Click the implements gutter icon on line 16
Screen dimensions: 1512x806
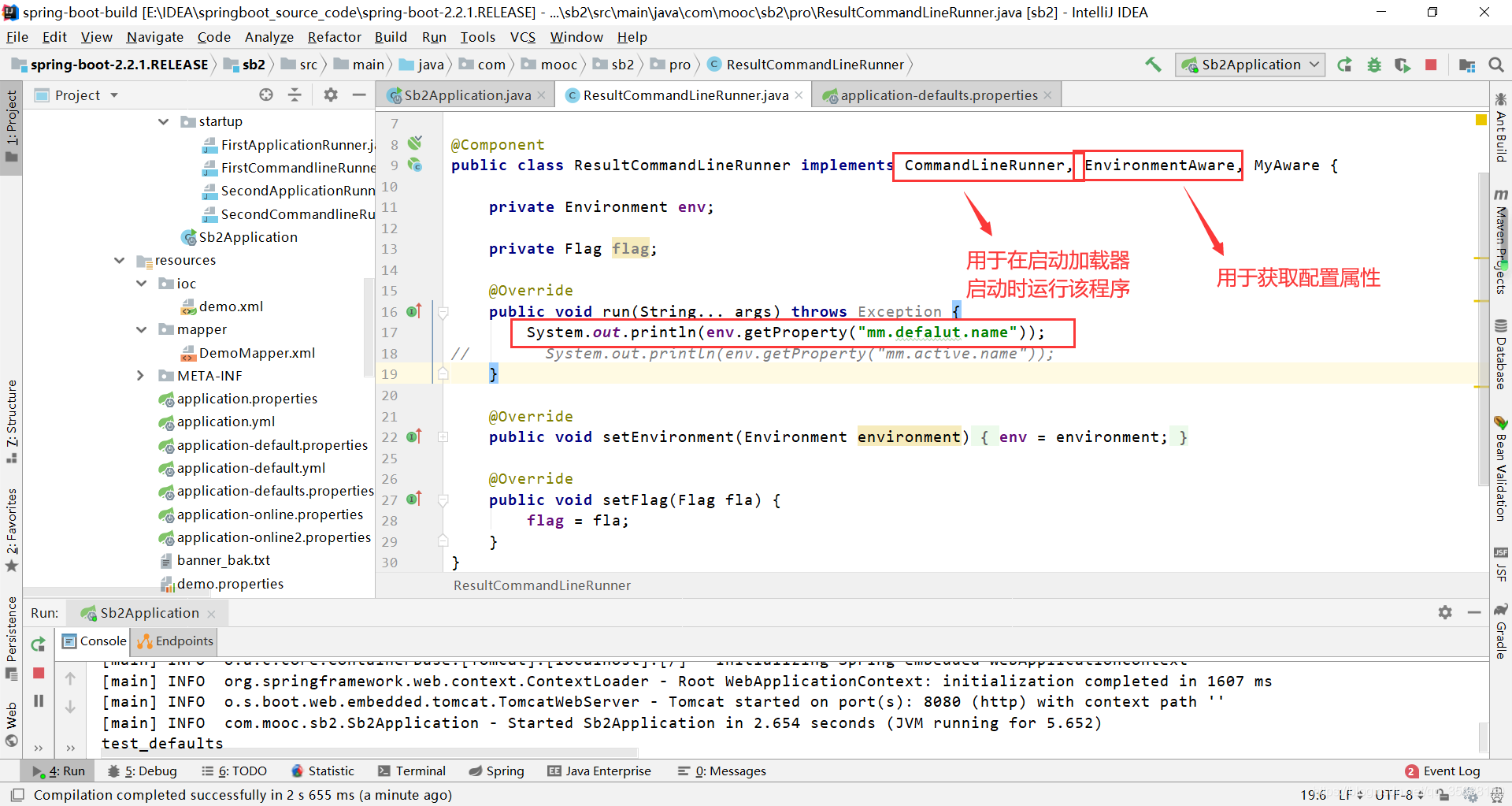[x=415, y=311]
